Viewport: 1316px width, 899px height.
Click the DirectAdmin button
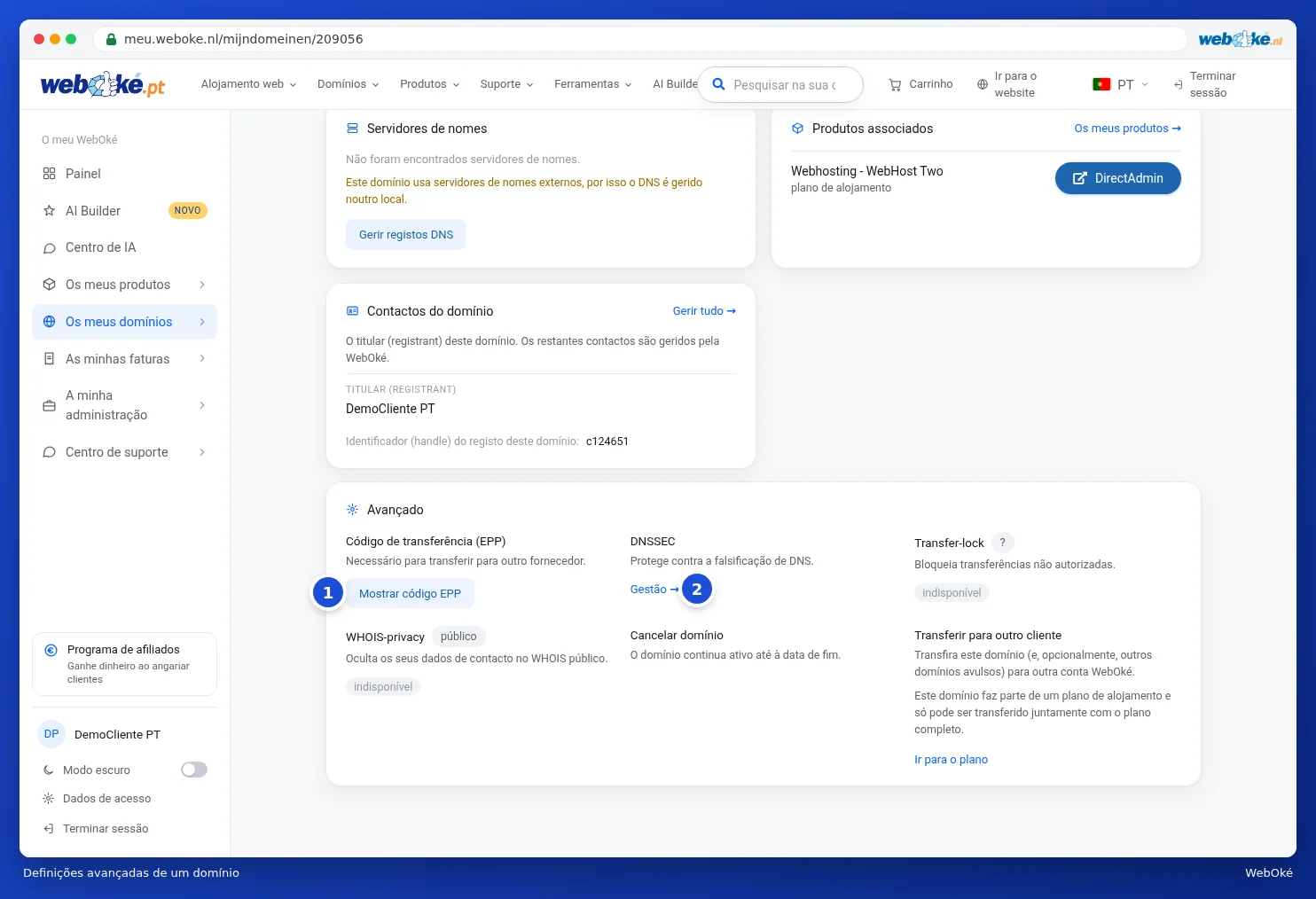click(x=1117, y=178)
